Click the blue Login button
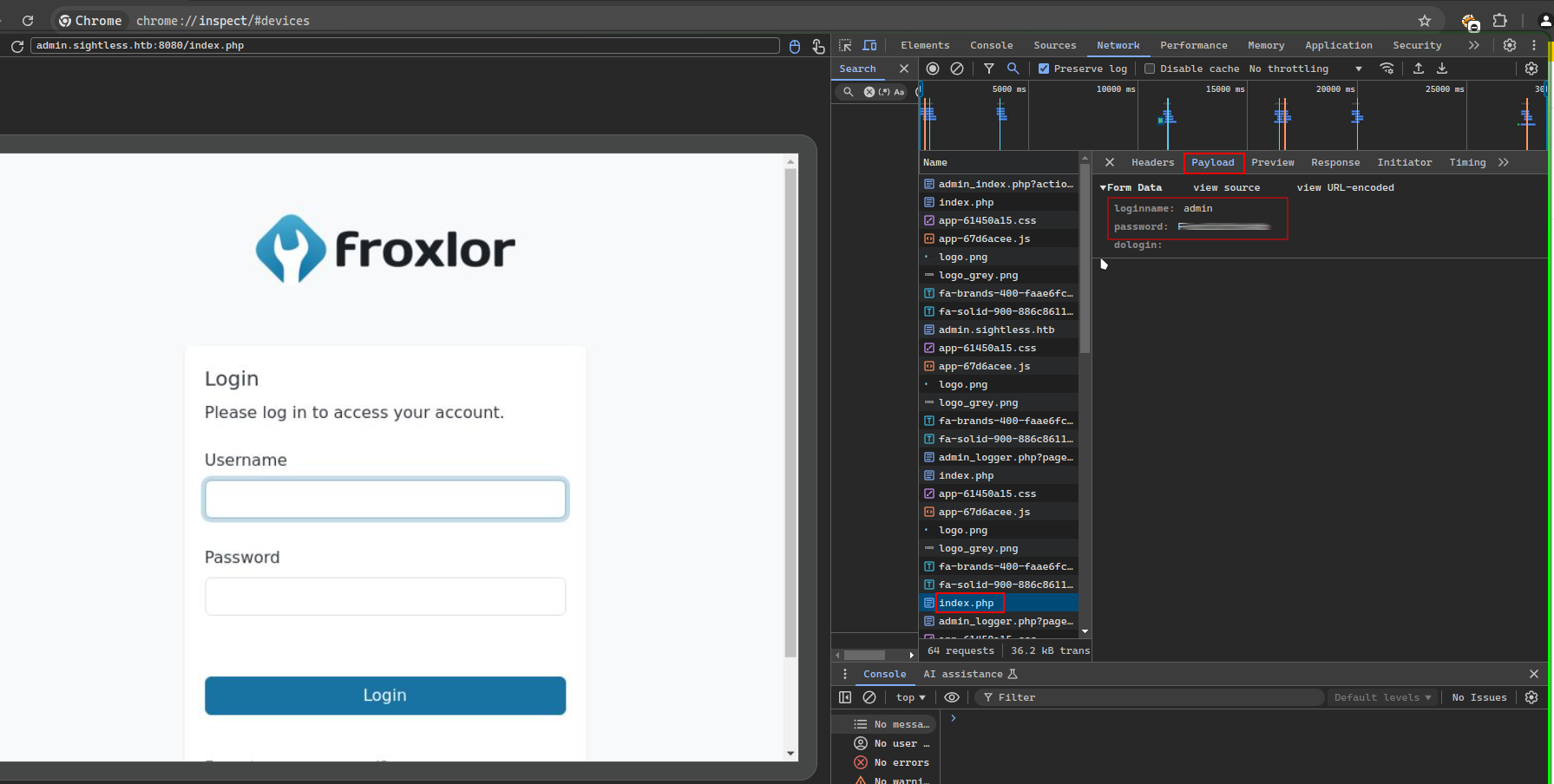The height and width of the screenshot is (784, 1554). point(385,696)
